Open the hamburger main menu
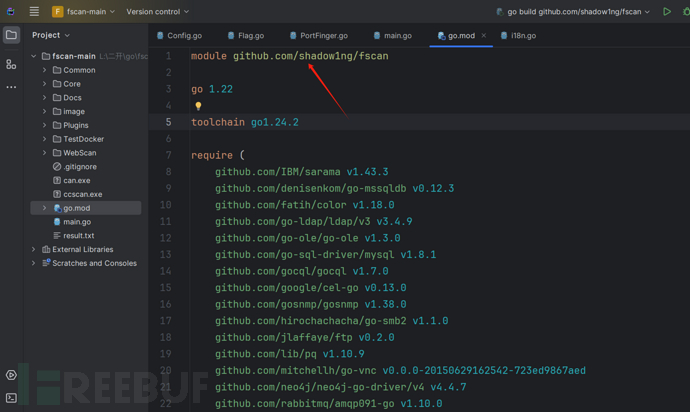The height and width of the screenshot is (412, 690). (34, 12)
